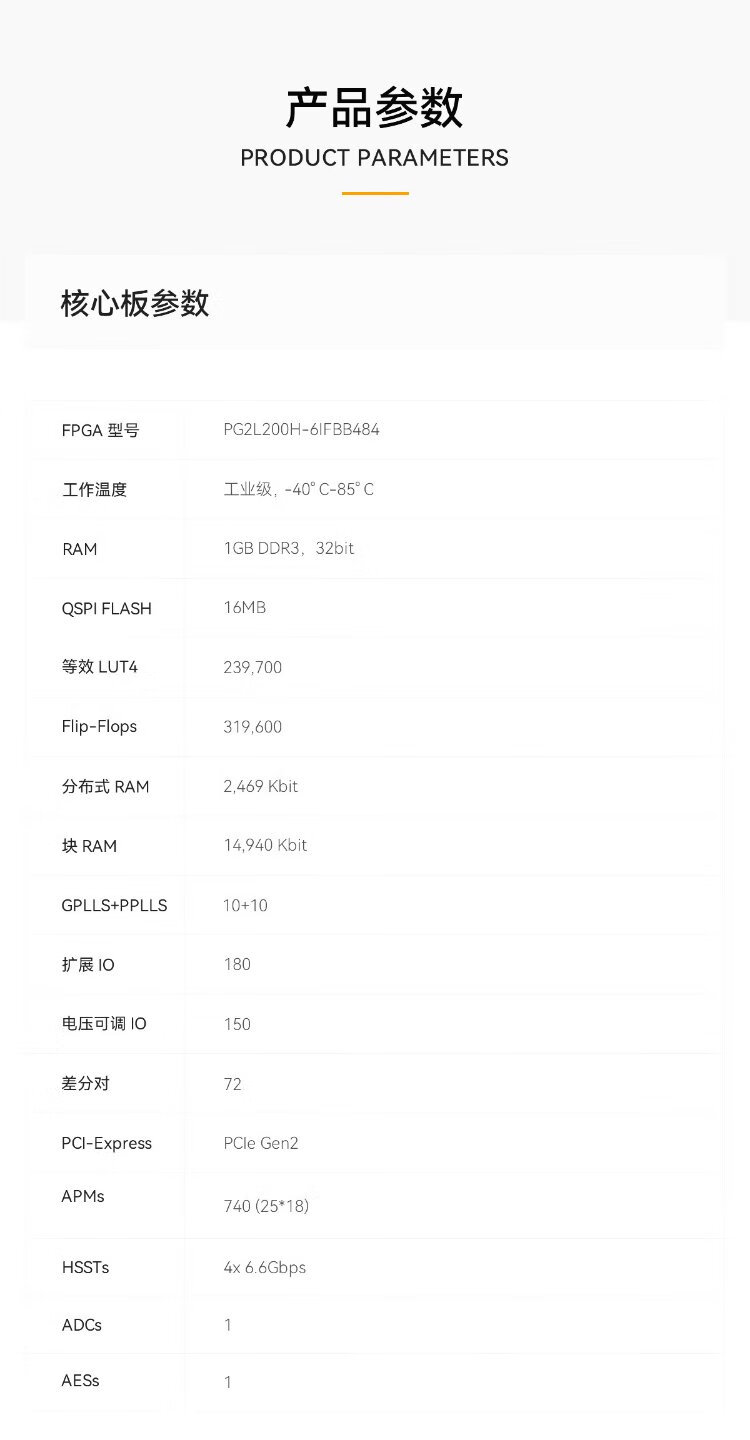Click the 2,469 Kbit distributed RAM value
Viewport: 750px width, 1440px height.
pos(260,786)
